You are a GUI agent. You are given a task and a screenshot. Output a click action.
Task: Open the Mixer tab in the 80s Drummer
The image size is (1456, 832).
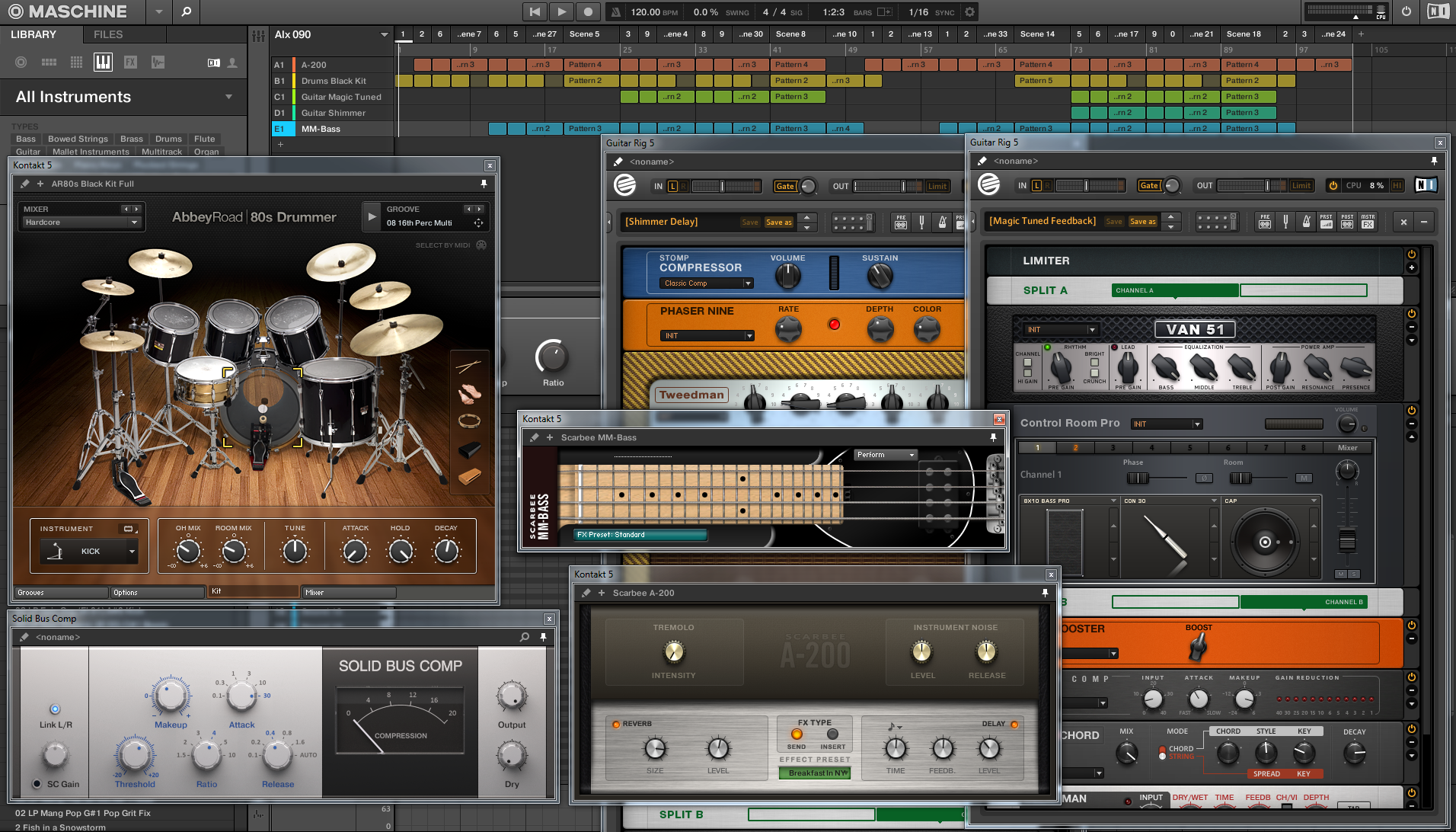[349, 592]
